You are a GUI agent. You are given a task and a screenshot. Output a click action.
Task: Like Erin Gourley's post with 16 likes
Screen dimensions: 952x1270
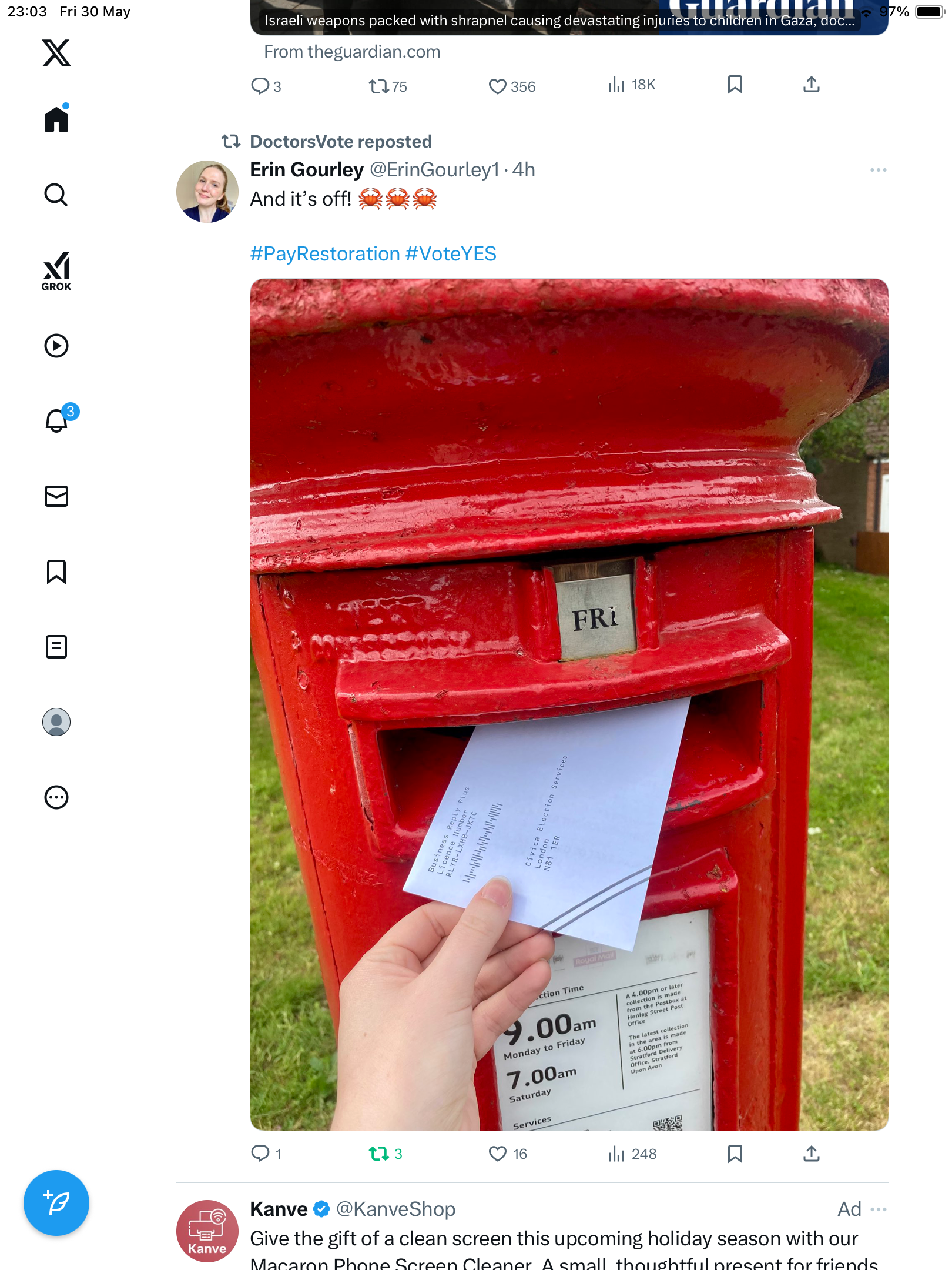coord(508,1154)
